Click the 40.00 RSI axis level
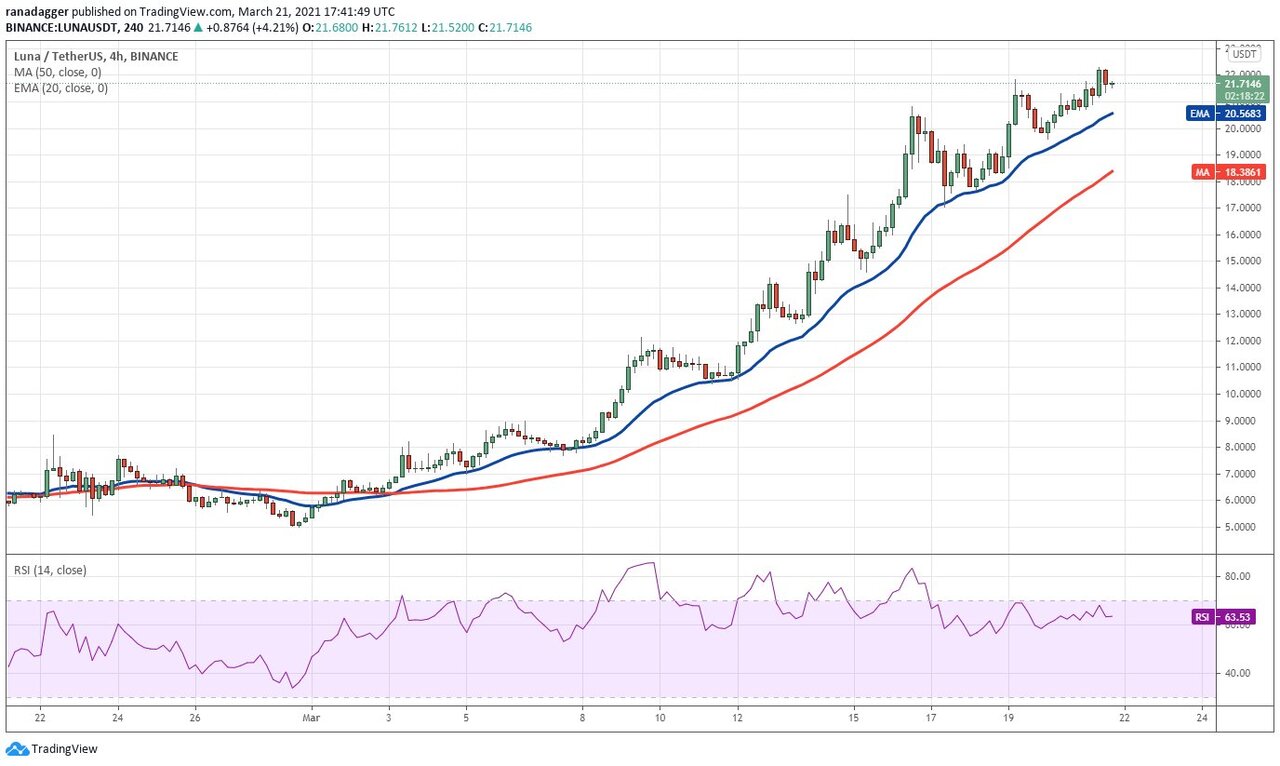The image size is (1280, 766). [1237, 673]
